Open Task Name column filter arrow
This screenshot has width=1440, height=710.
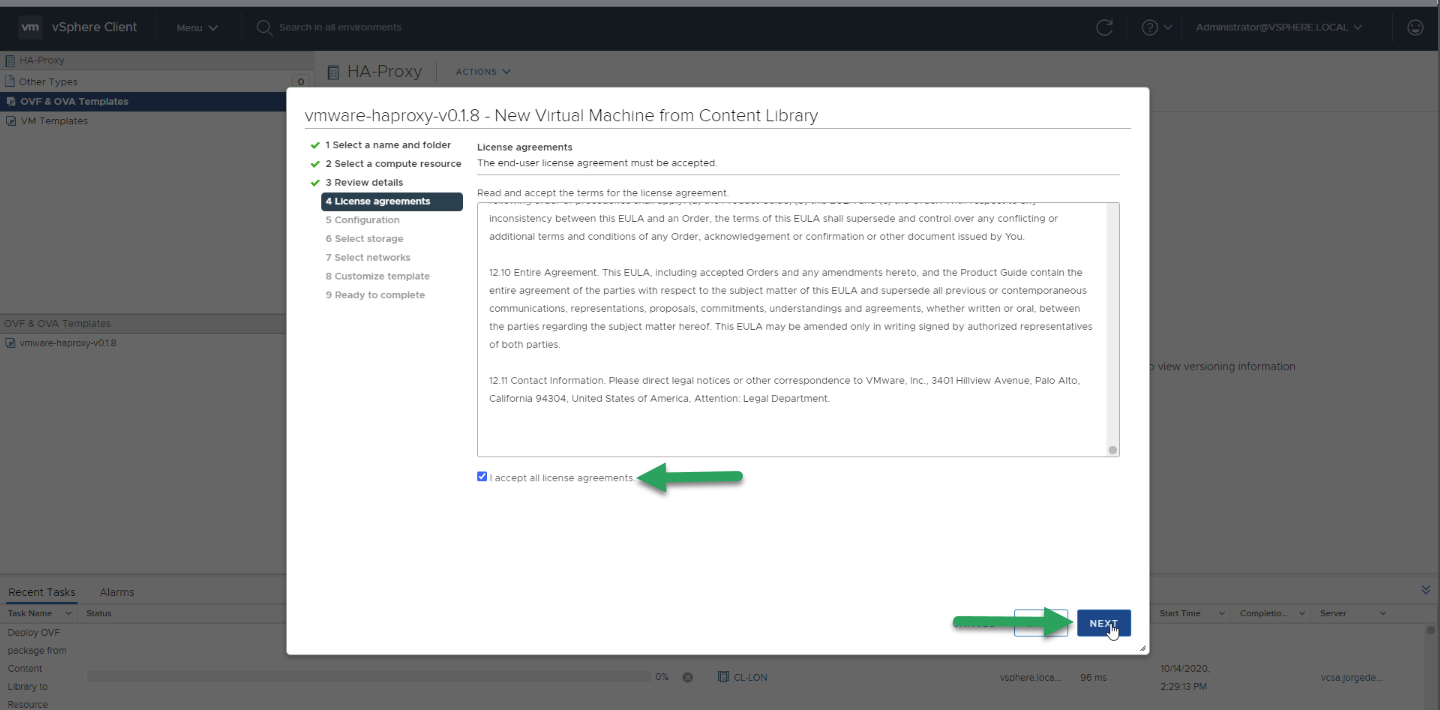tap(68, 613)
